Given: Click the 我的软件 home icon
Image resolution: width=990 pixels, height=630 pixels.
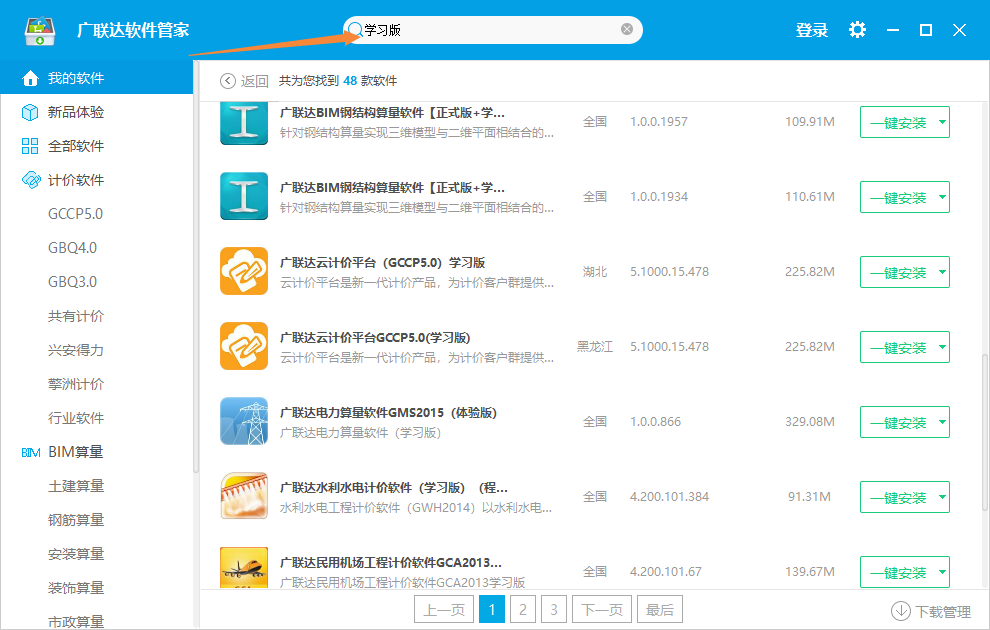Looking at the screenshot, I should 30,78.
